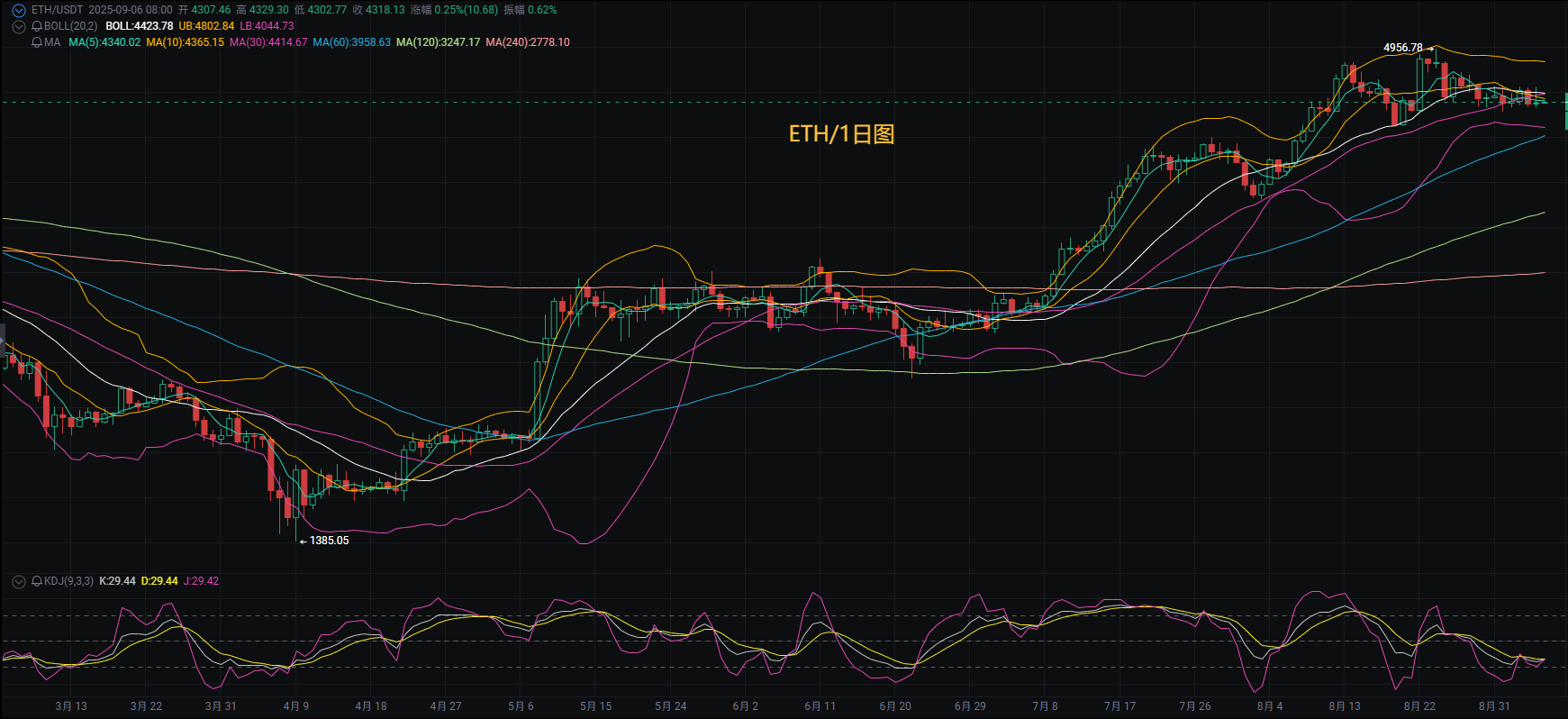Click the MA alert bell icon
This screenshot has width=1568, height=719.
(x=37, y=42)
